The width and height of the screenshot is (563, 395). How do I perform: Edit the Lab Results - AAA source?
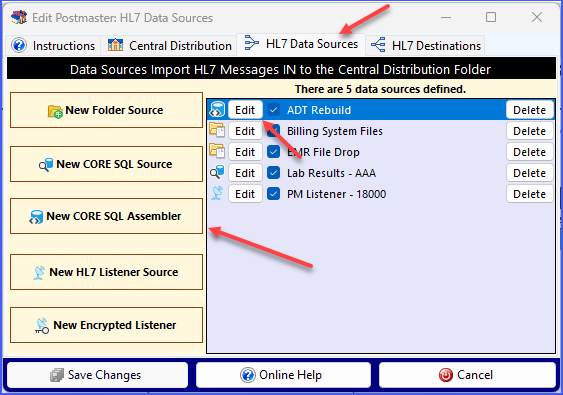point(245,173)
